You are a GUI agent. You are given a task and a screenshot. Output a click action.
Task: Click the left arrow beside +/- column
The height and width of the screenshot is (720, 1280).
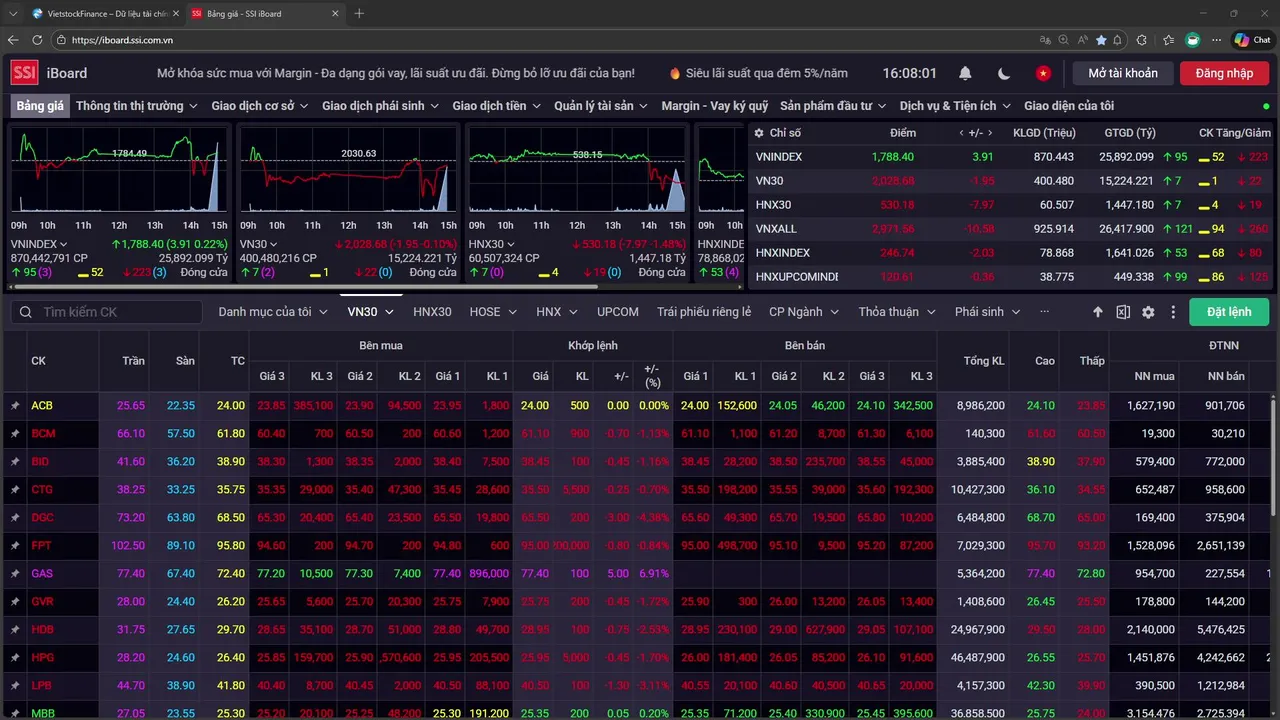[962, 133]
